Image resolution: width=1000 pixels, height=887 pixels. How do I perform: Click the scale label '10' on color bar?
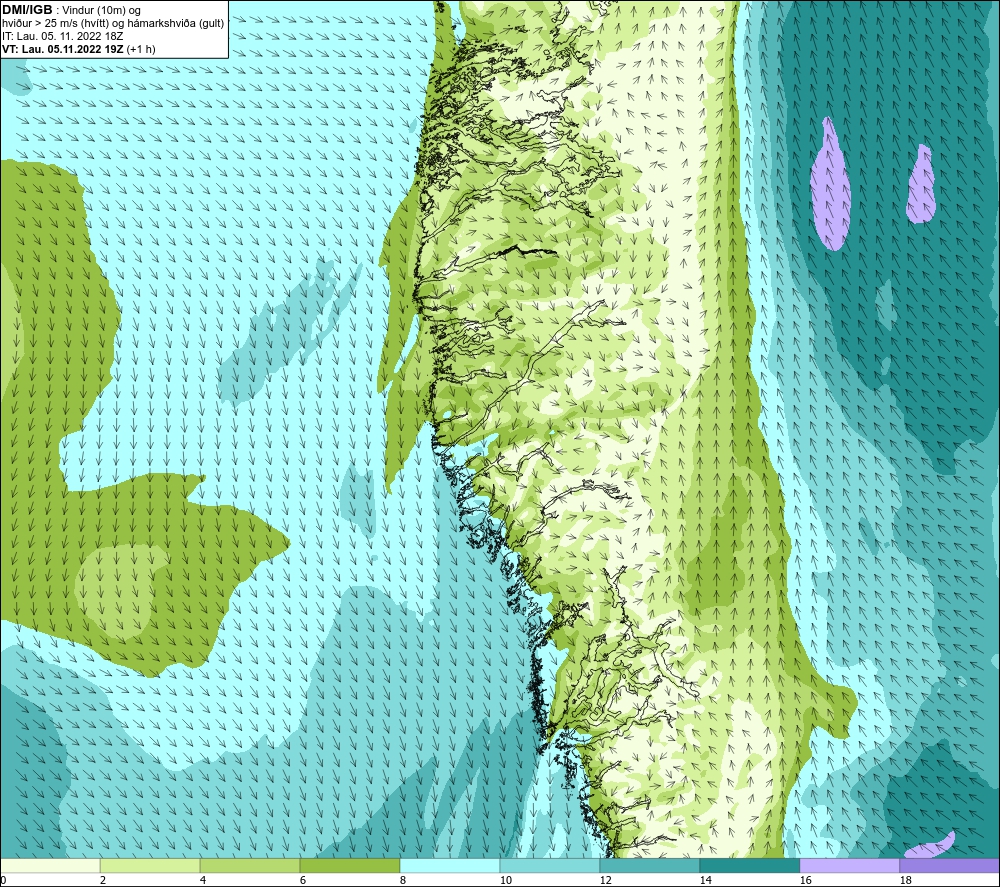point(506,881)
